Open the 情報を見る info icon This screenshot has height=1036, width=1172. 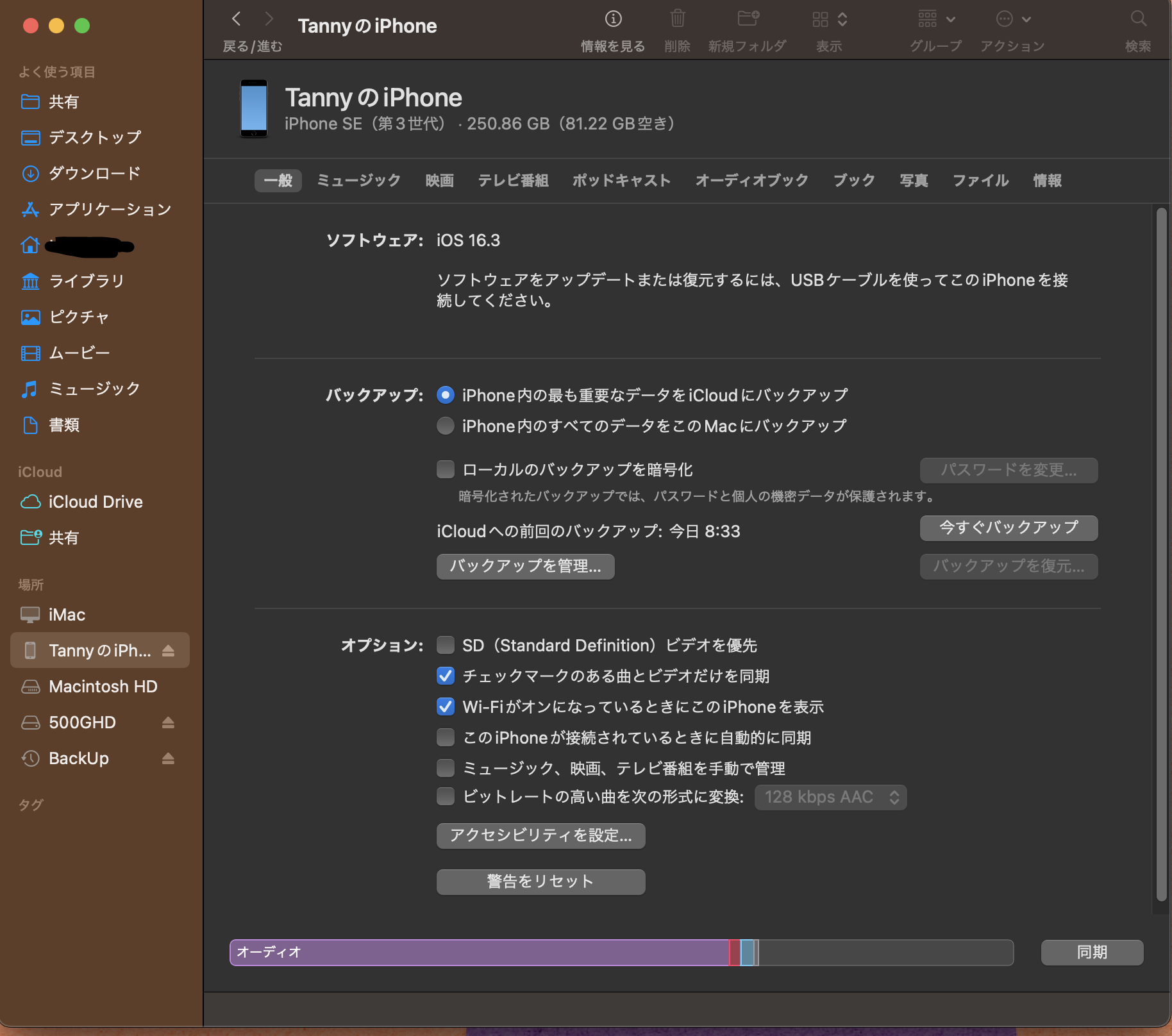(x=614, y=19)
